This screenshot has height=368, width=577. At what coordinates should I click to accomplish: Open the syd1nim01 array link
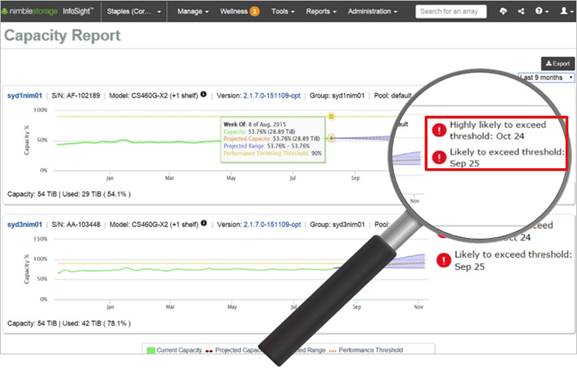25,96
